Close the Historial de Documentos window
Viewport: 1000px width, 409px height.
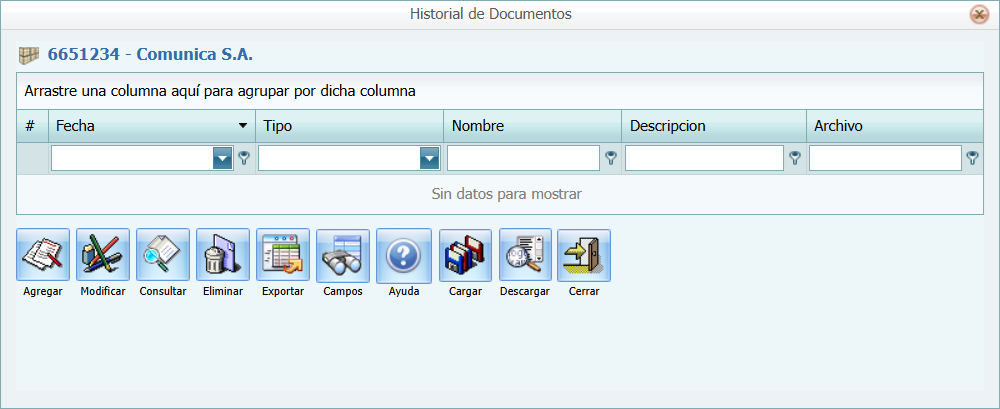coord(979,14)
